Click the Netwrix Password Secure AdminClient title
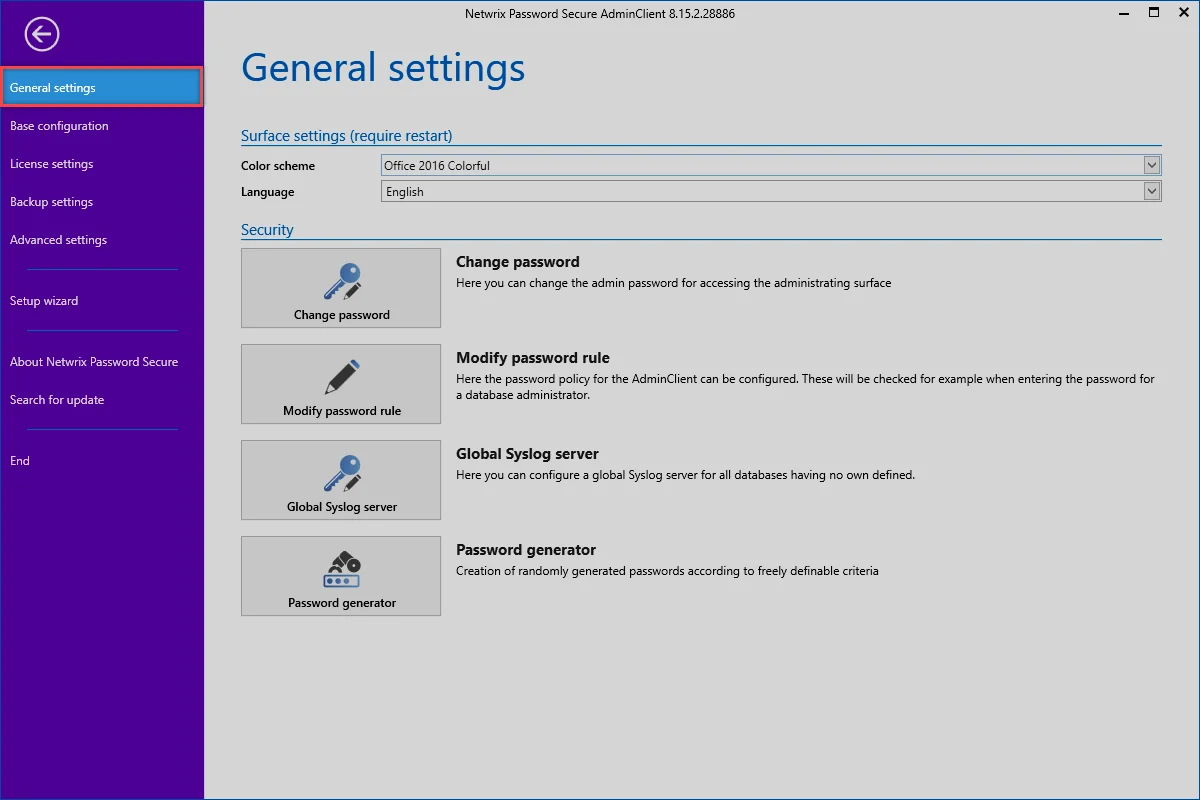 pyautogui.click(x=600, y=14)
